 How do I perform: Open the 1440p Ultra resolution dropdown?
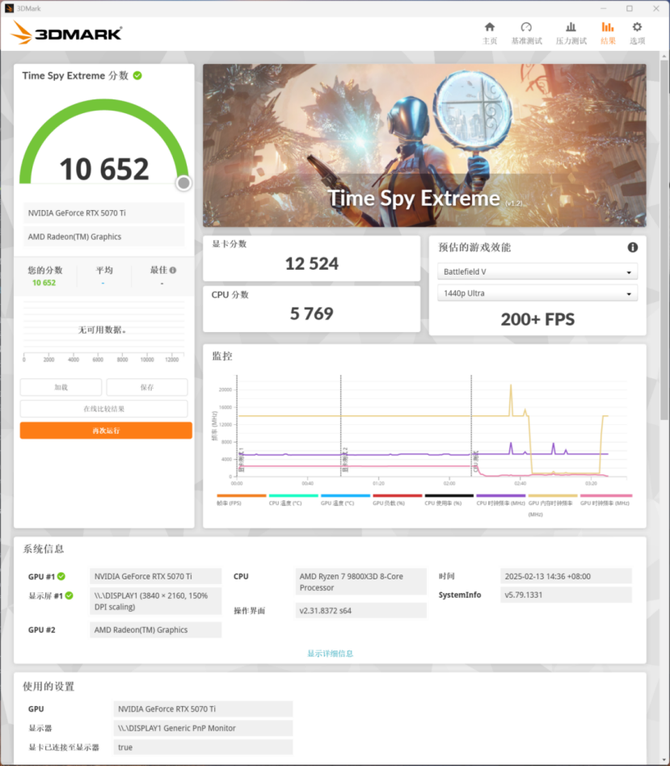538,293
